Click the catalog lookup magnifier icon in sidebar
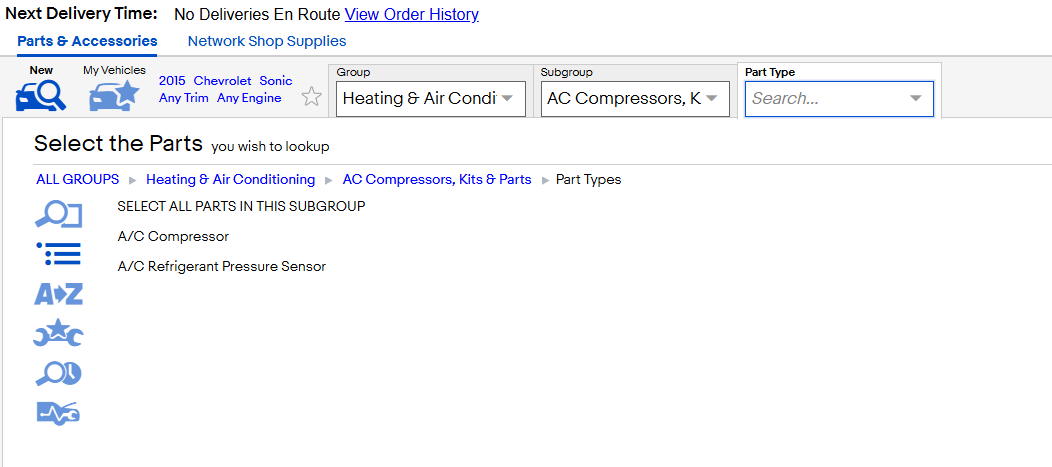 coord(58,215)
